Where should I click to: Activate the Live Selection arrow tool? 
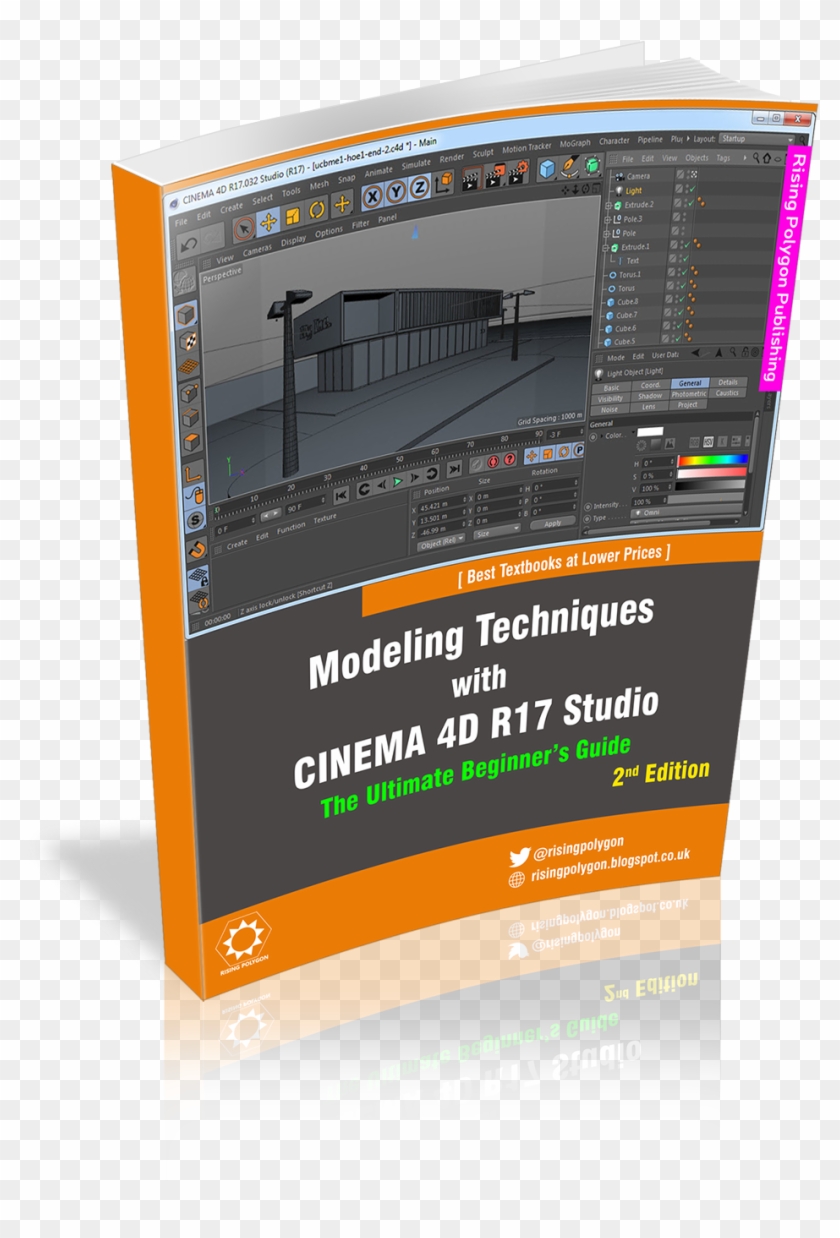[245, 228]
